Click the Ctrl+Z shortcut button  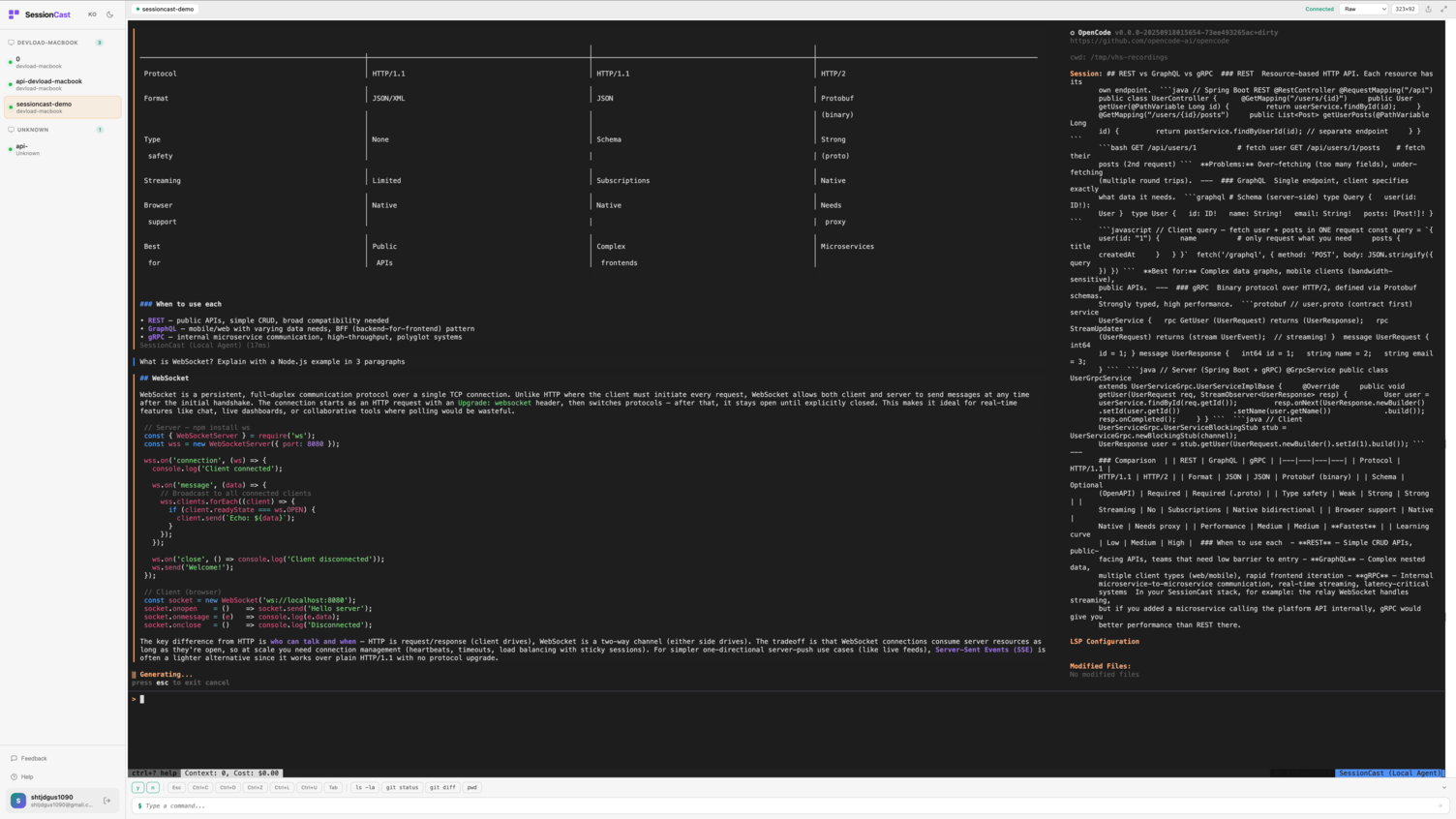[255, 787]
